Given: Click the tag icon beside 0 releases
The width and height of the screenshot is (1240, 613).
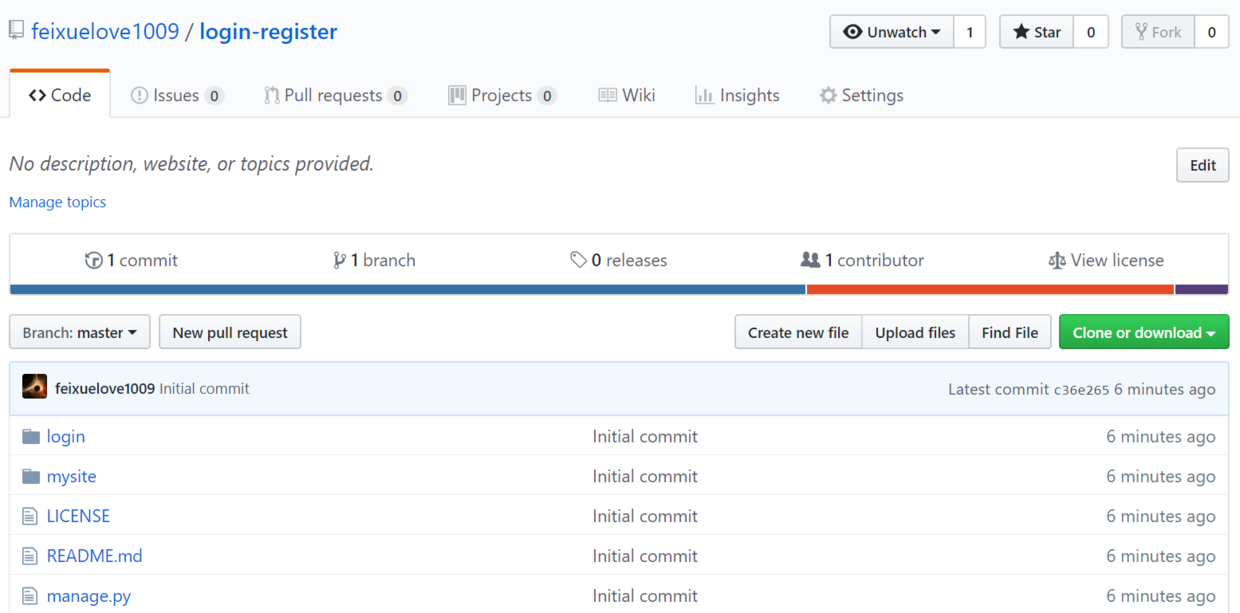Looking at the screenshot, I should (x=578, y=260).
